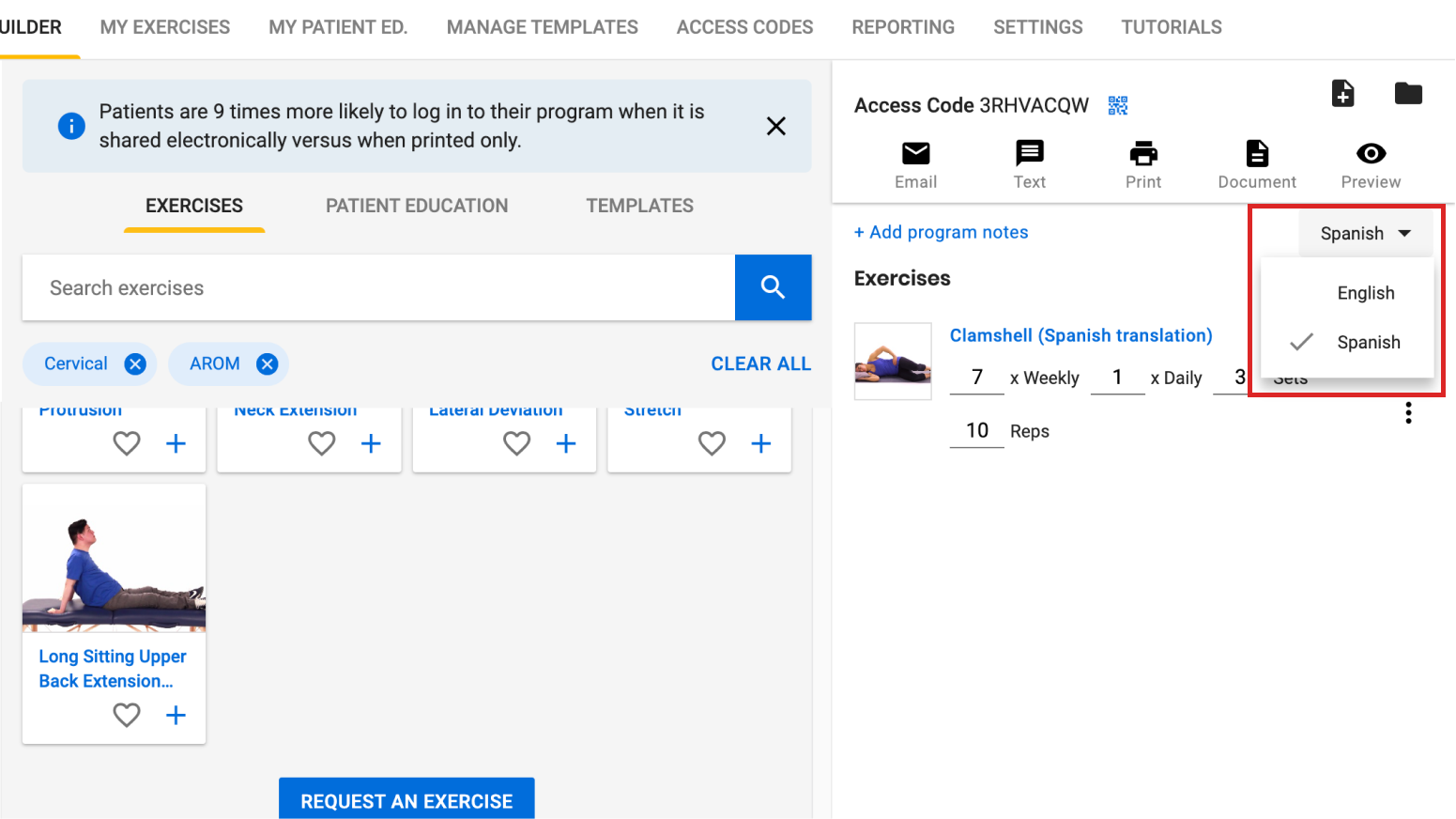The height and width of the screenshot is (819, 1456).
Task: Click the Search exercises input field
Action: (x=377, y=287)
